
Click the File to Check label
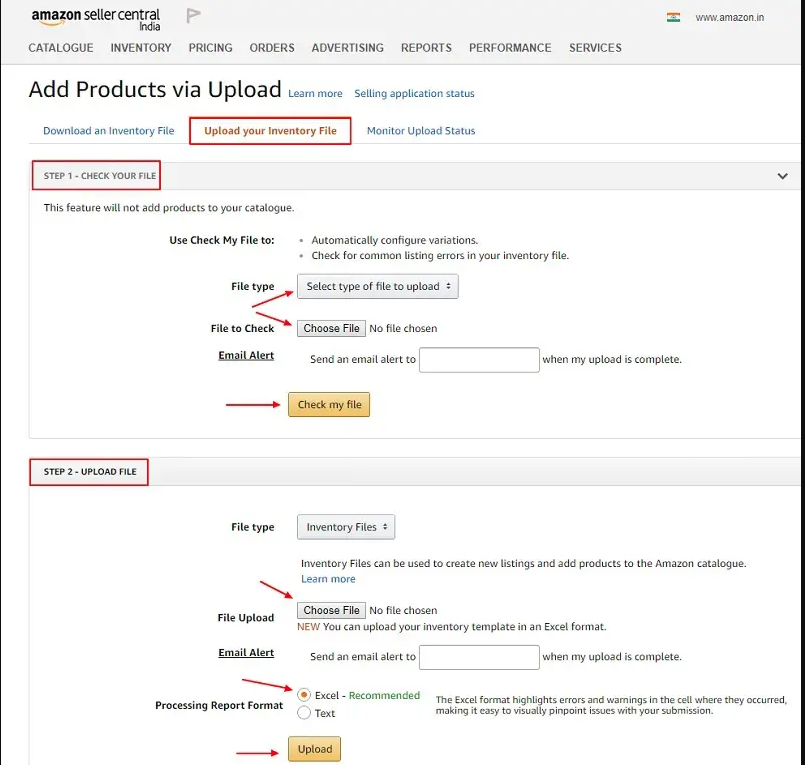tap(242, 329)
